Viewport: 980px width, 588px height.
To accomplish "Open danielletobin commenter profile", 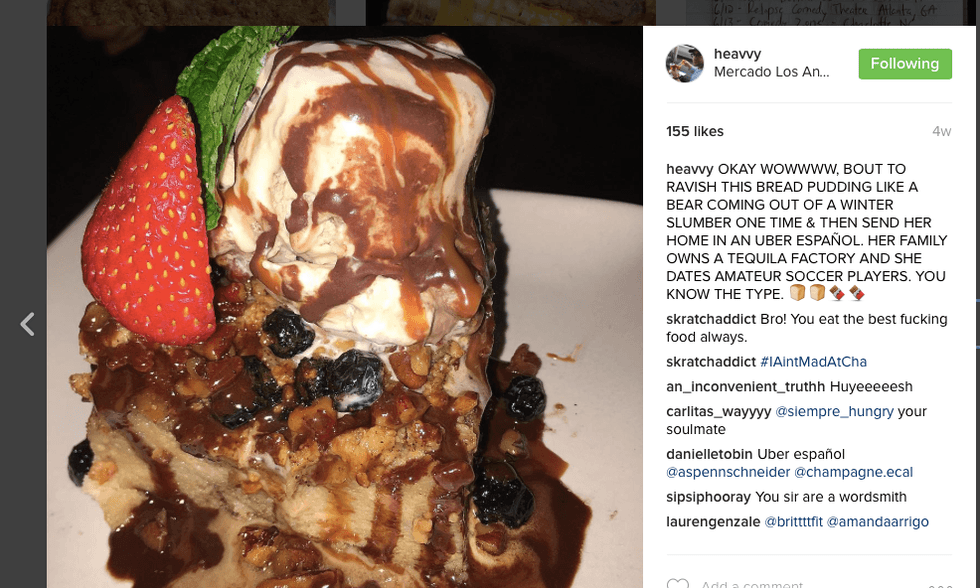I will [709, 454].
